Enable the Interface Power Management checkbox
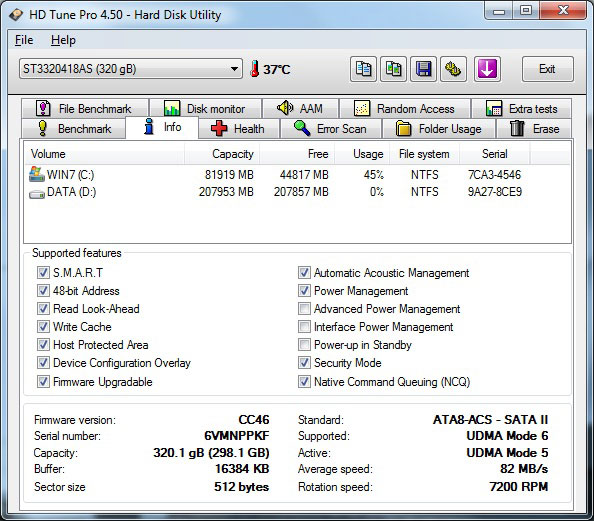 tap(304, 326)
